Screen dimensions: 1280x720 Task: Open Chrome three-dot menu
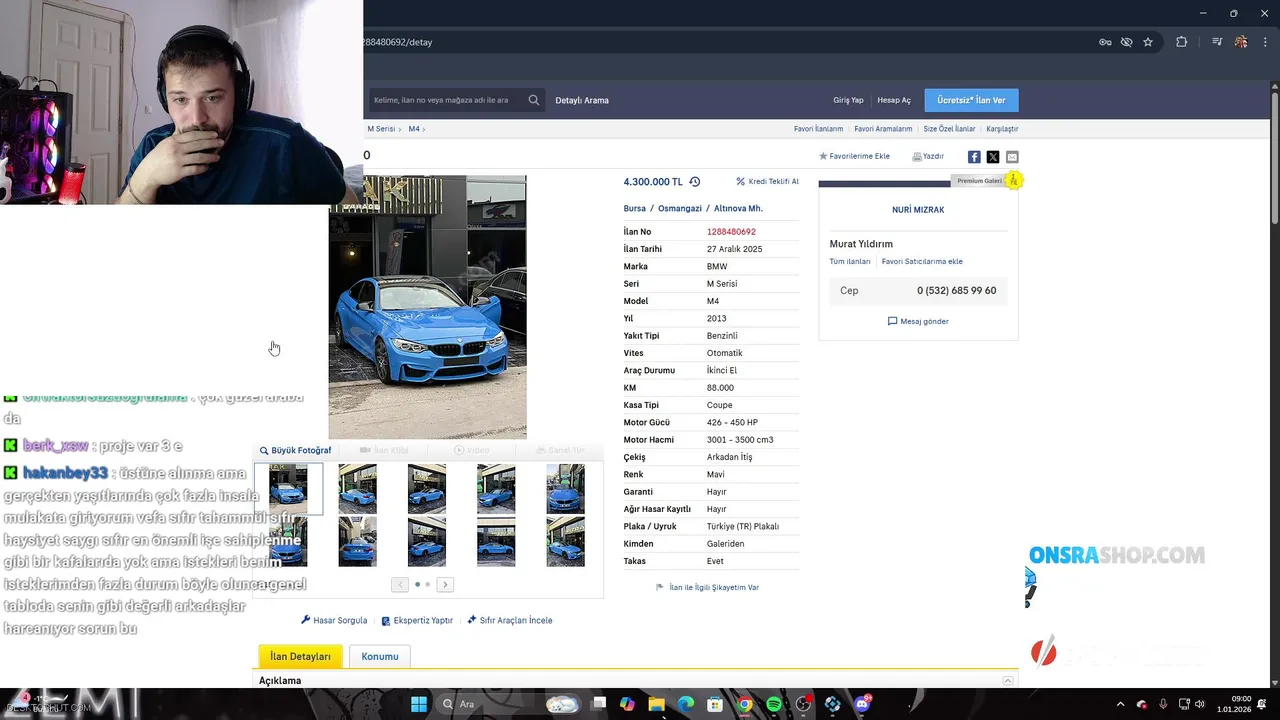click(1264, 42)
